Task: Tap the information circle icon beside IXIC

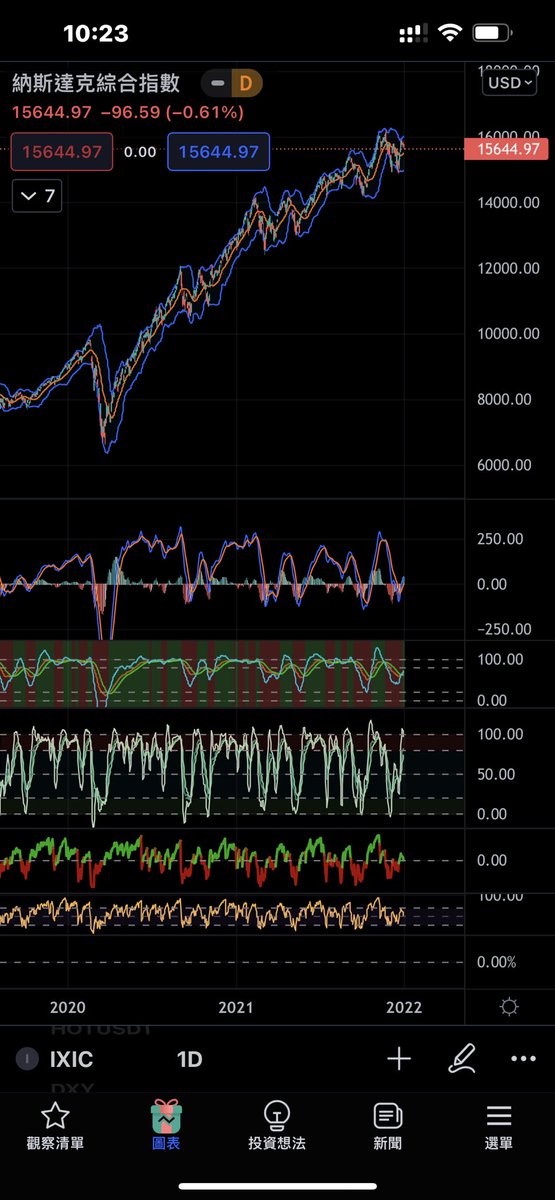Action: (x=26, y=1059)
